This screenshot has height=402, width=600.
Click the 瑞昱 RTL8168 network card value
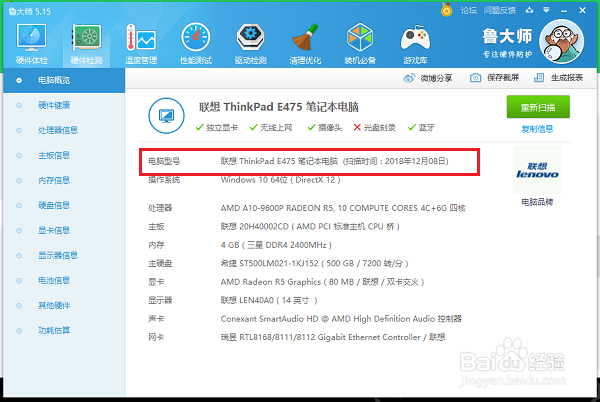[333, 337]
